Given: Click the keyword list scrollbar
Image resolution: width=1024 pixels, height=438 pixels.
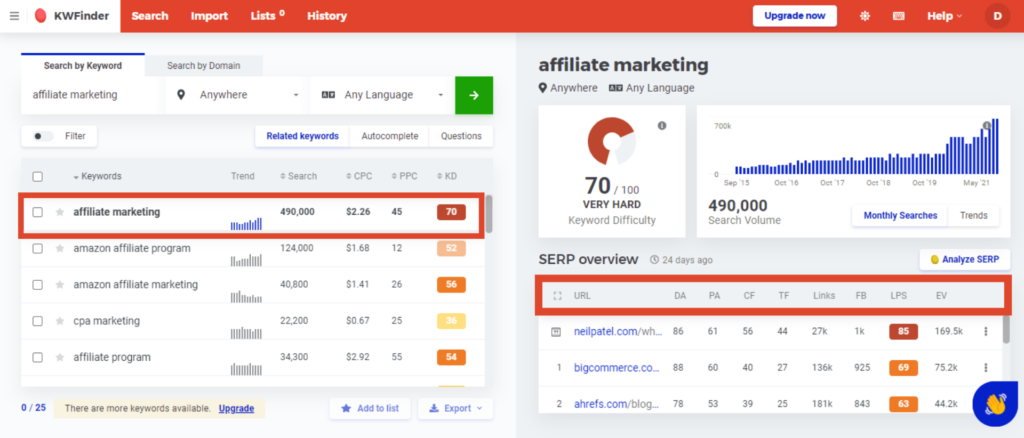Looking at the screenshot, I should click(x=489, y=214).
